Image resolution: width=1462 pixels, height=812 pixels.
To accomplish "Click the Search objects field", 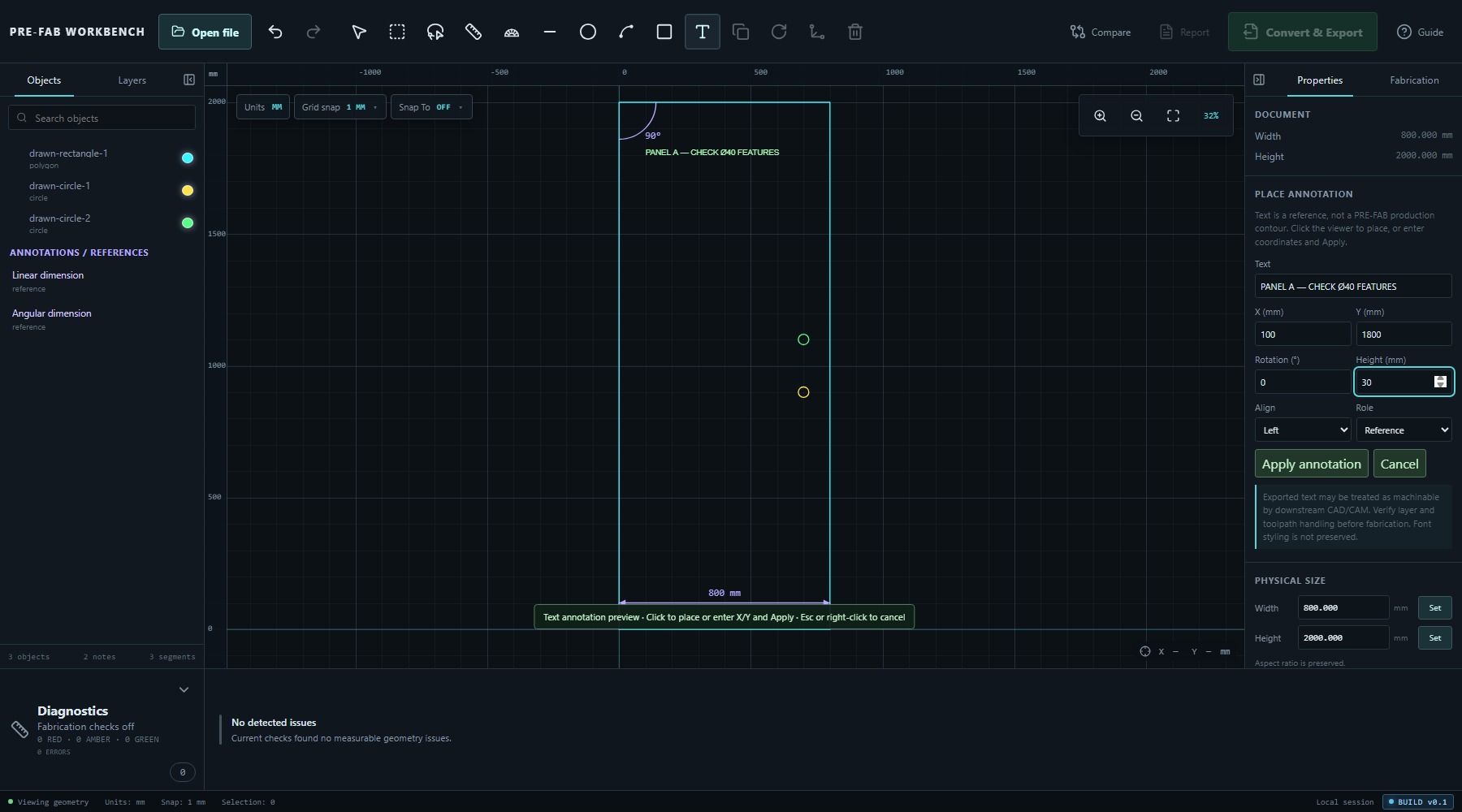I will tap(102, 118).
